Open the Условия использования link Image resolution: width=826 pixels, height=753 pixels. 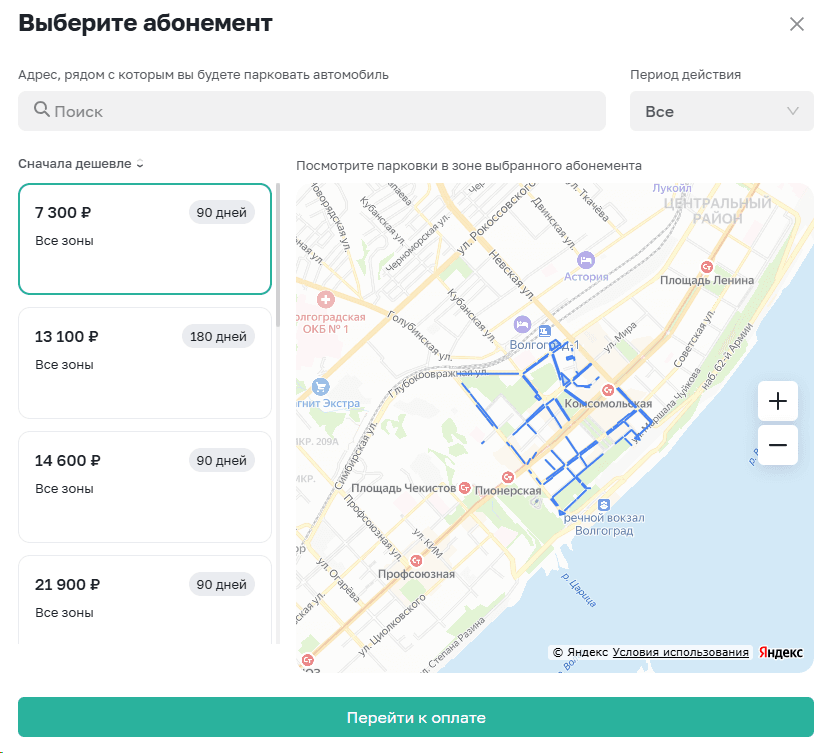coord(680,652)
